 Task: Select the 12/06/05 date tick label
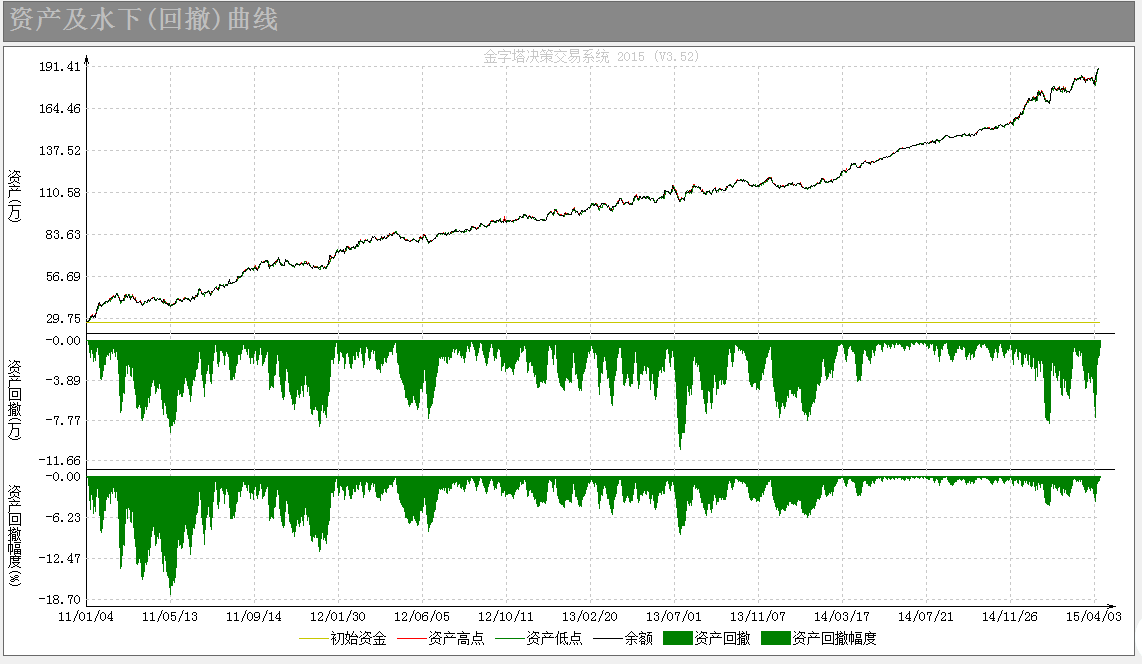click(421, 616)
